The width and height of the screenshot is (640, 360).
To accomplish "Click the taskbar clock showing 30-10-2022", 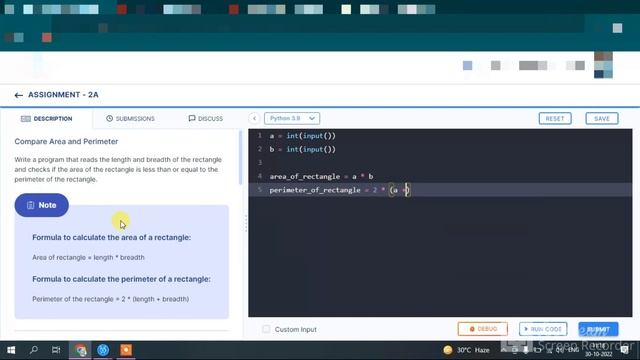I will click(598, 350).
